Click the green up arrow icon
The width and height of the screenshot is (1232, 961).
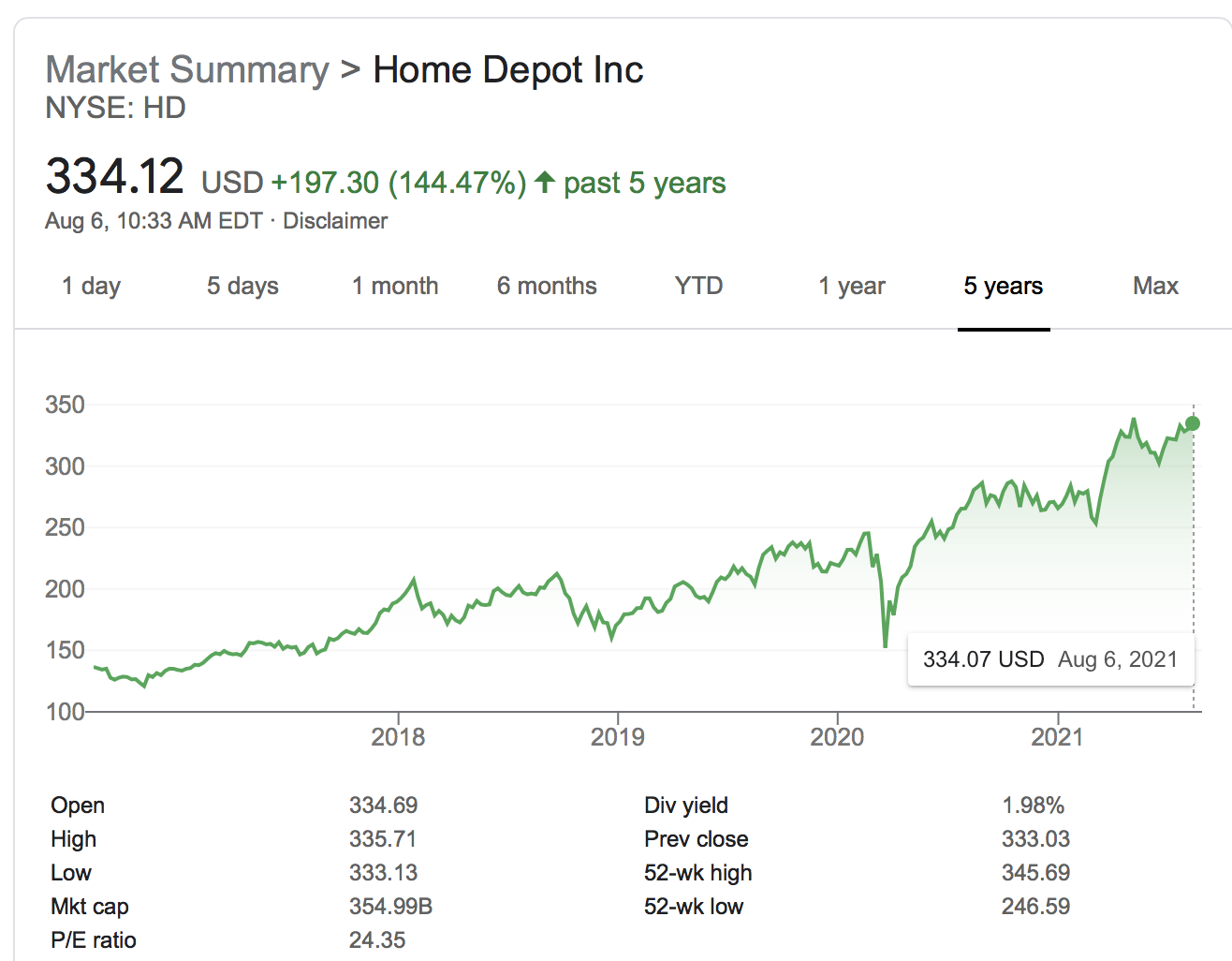point(545,181)
